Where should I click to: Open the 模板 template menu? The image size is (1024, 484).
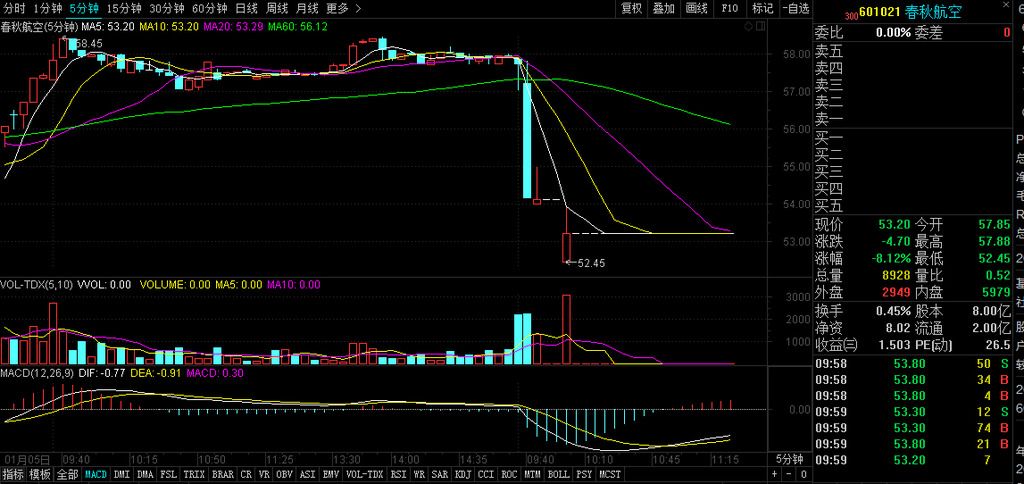point(40,474)
